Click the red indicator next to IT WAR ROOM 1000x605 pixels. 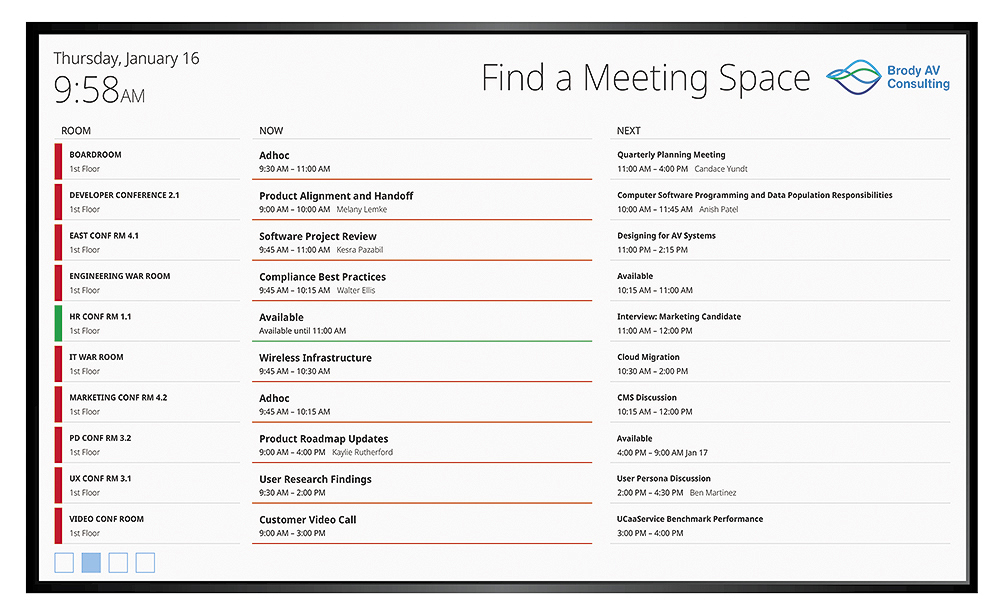click(58, 363)
